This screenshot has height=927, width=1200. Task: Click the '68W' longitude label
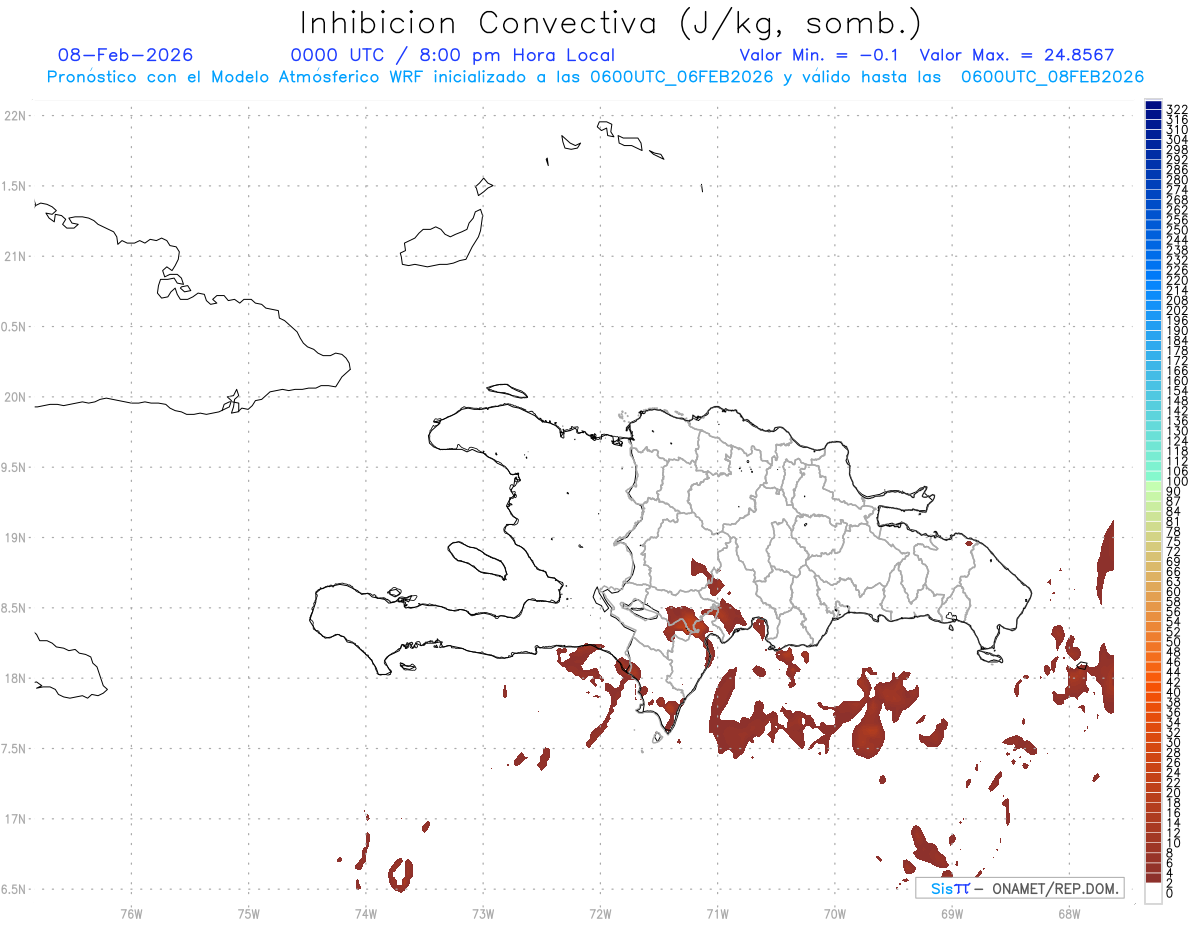click(x=1068, y=913)
